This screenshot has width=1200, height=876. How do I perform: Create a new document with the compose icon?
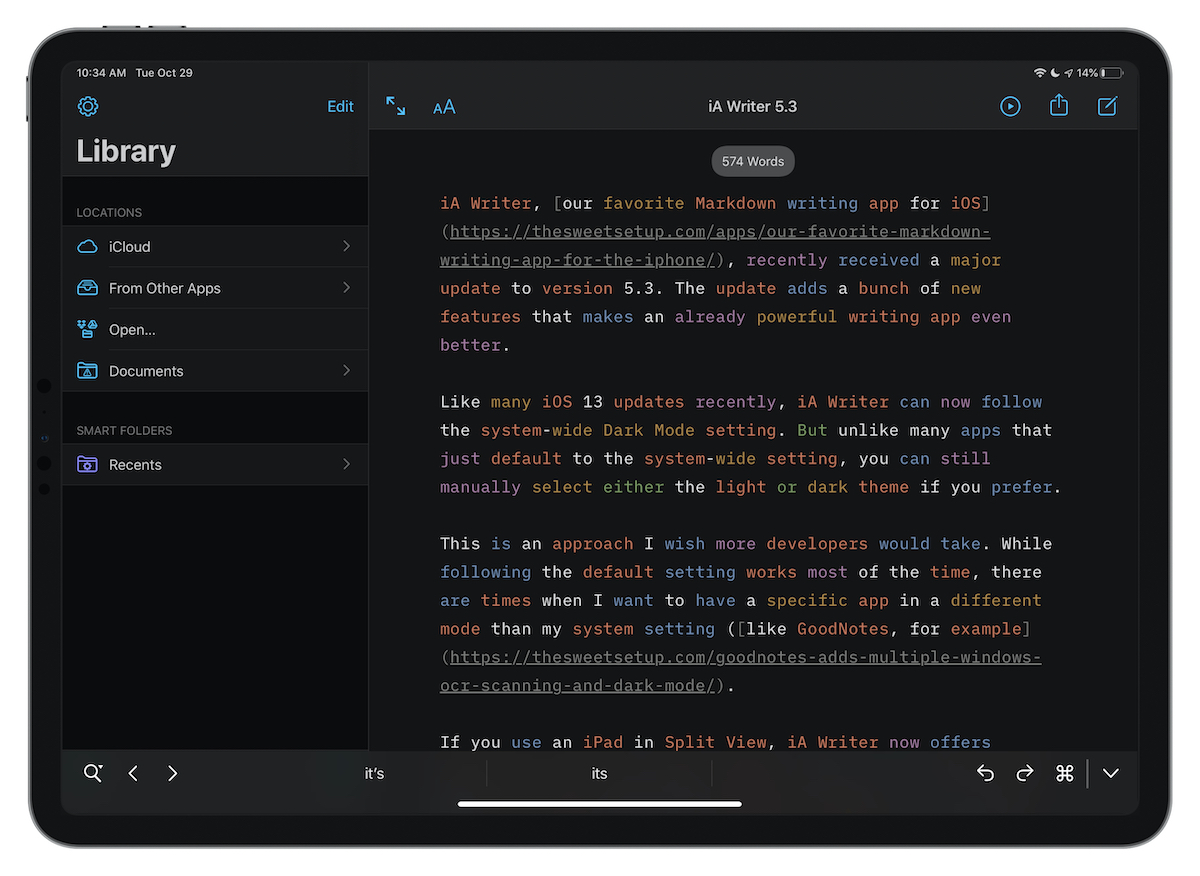[1107, 106]
